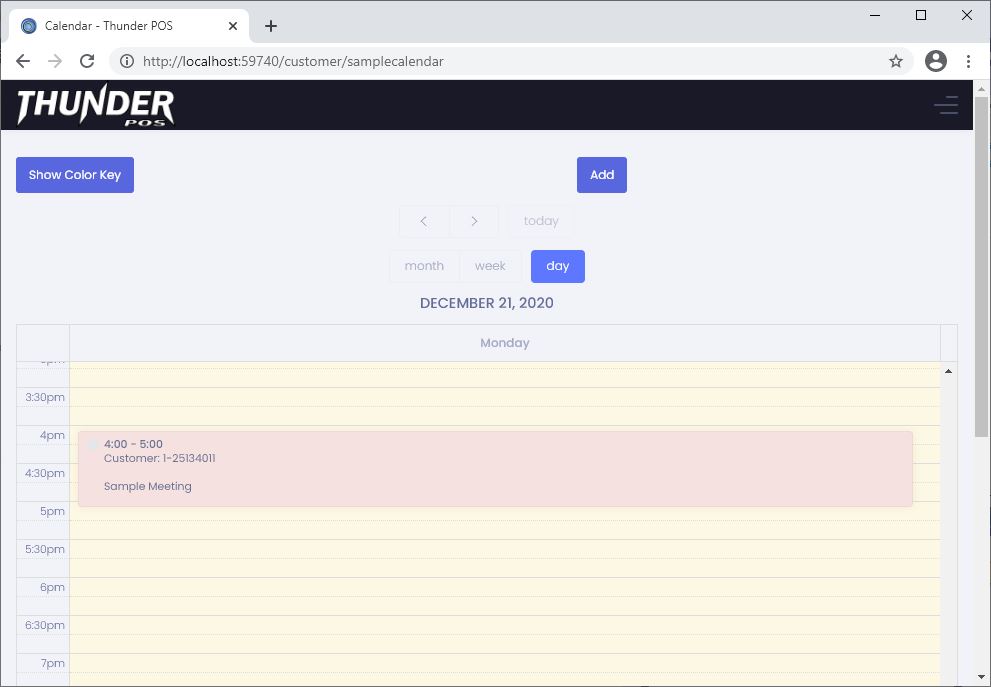The image size is (991, 687).
Task: Click the address bar URL field
Action: (500, 61)
